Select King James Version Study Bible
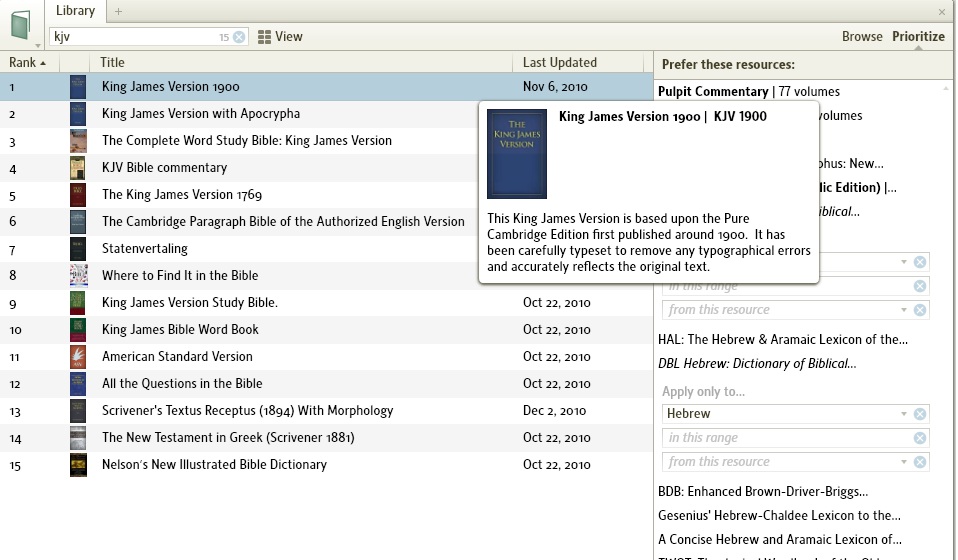 pyautogui.click(x=190, y=302)
